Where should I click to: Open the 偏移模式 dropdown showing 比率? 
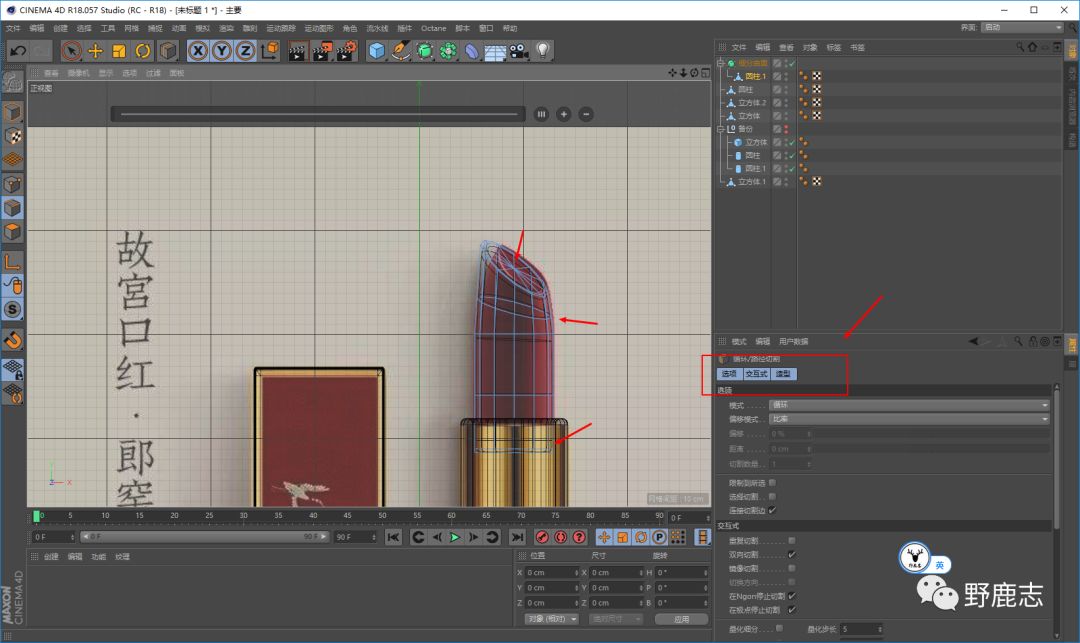(908, 419)
